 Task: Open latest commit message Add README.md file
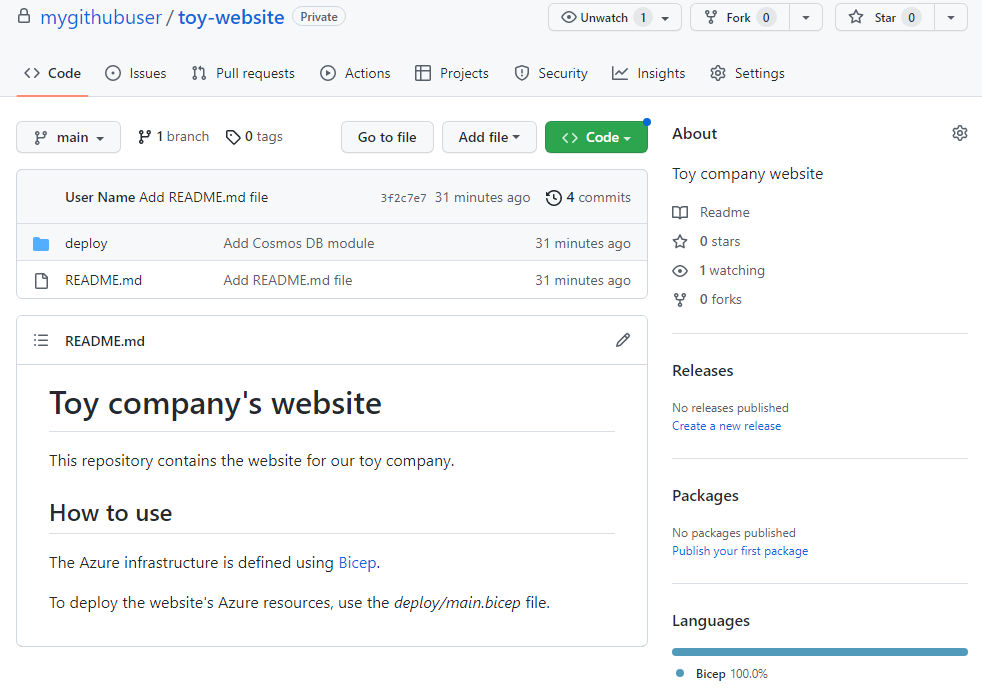204,198
